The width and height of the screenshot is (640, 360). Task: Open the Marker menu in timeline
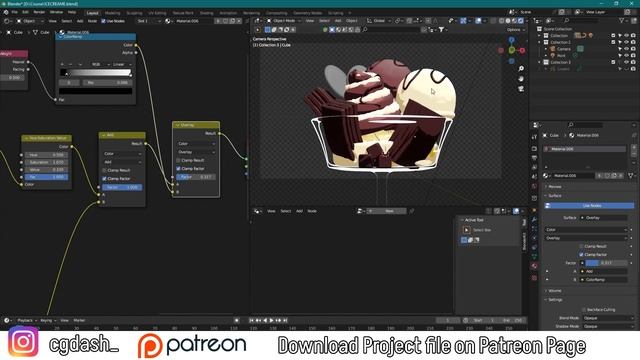(x=79, y=320)
